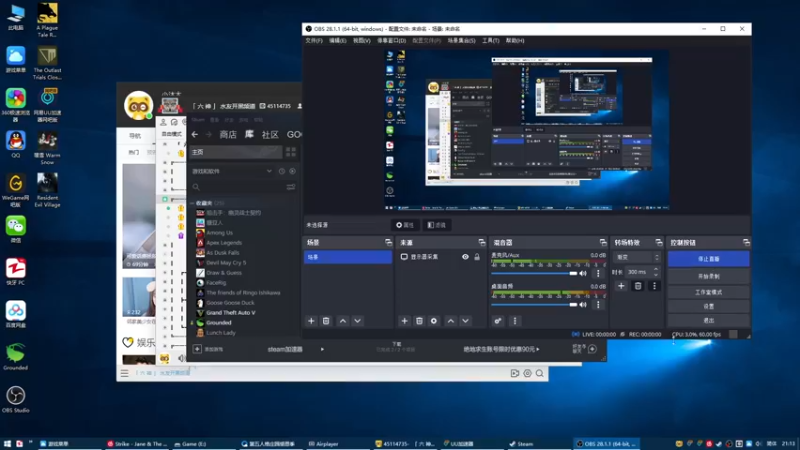Pop out the Scenes dock panel icon

pos(388,242)
